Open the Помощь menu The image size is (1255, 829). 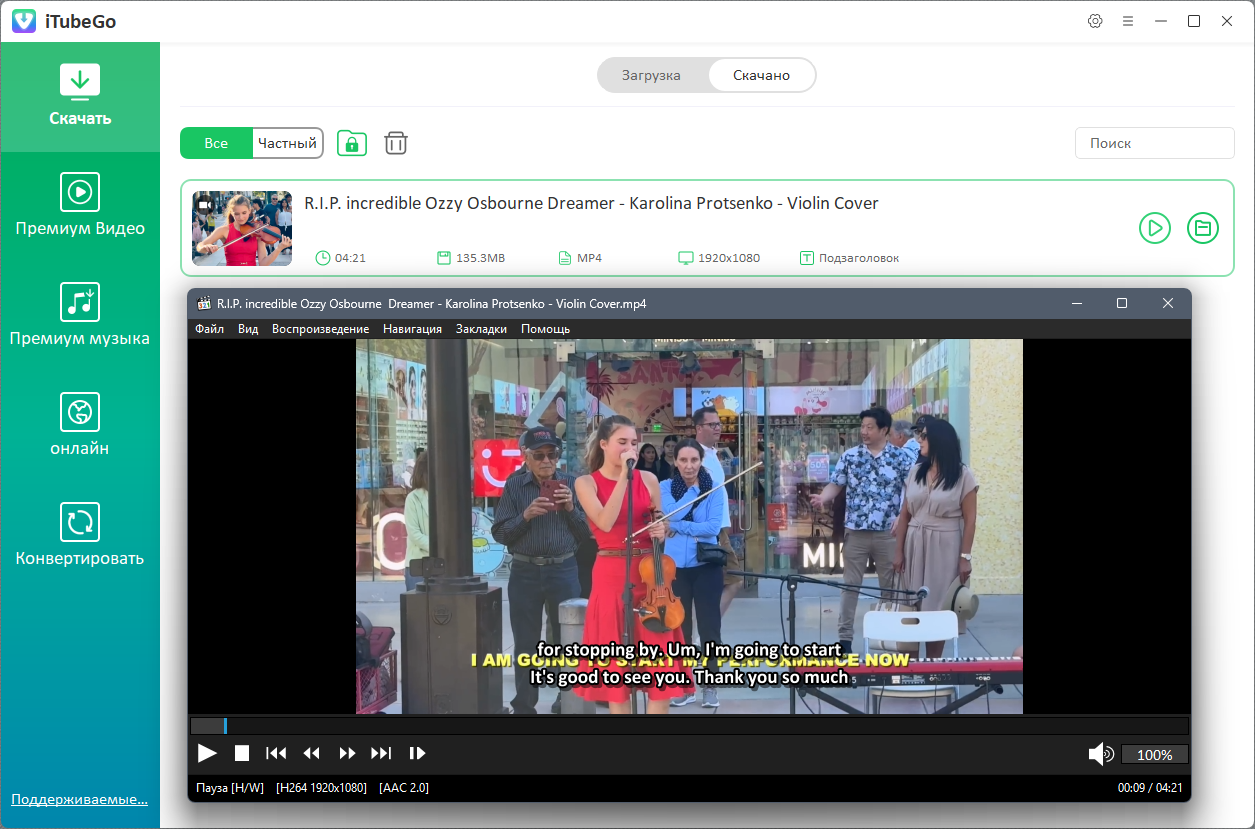pyautogui.click(x=545, y=329)
